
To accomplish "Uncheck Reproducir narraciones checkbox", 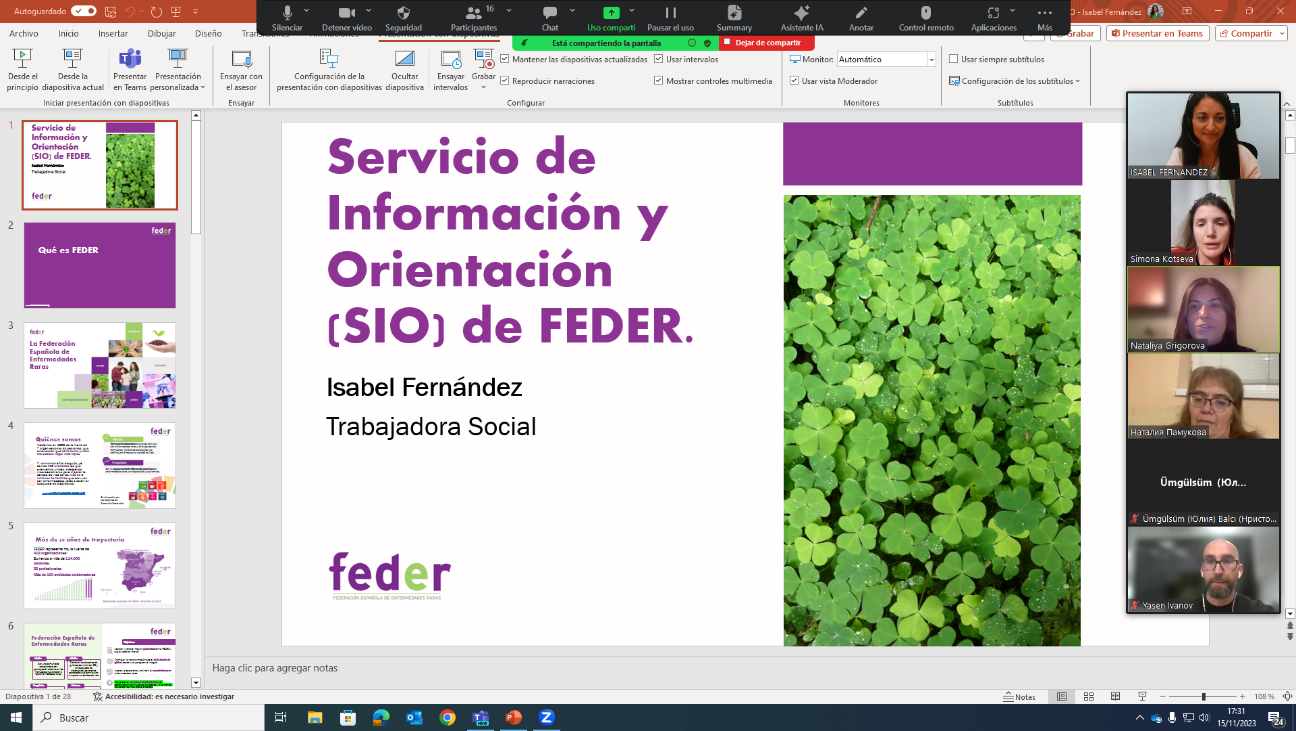I will click(505, 81).
